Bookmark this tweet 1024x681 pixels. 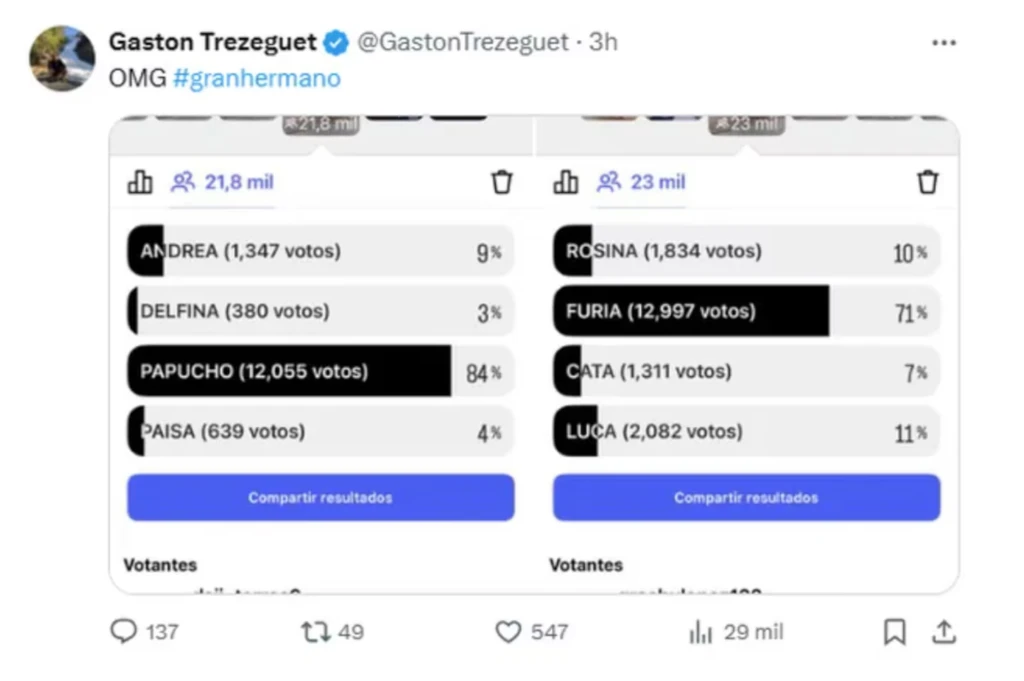tap(895, 631)
